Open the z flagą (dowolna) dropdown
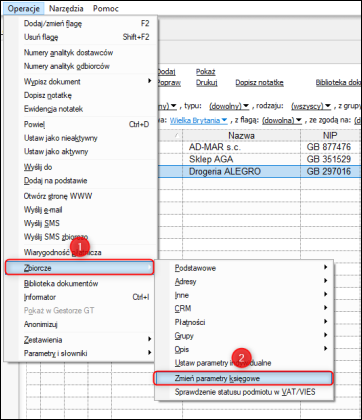 (x=282, y=120)
